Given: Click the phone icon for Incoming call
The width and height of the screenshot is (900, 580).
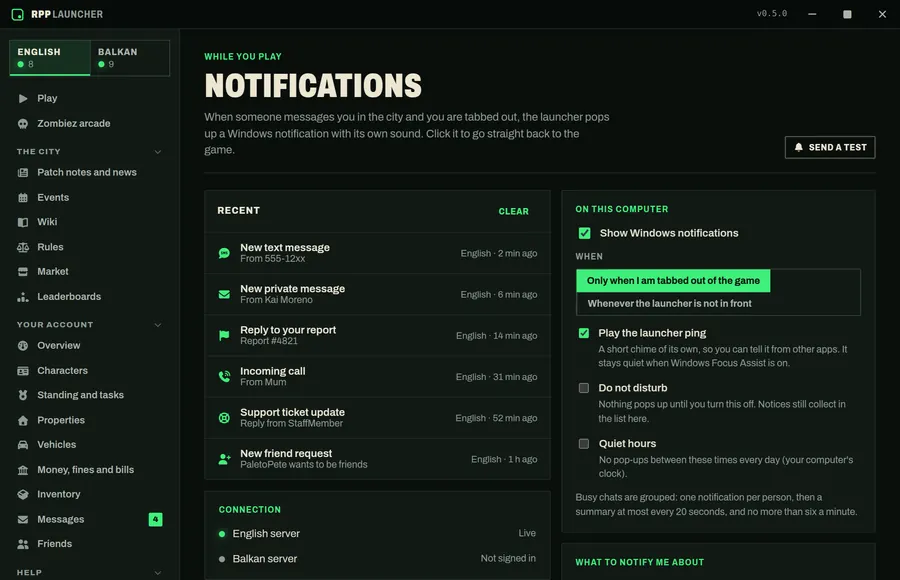Looking at the screenshot, I should tap(224, 377).
